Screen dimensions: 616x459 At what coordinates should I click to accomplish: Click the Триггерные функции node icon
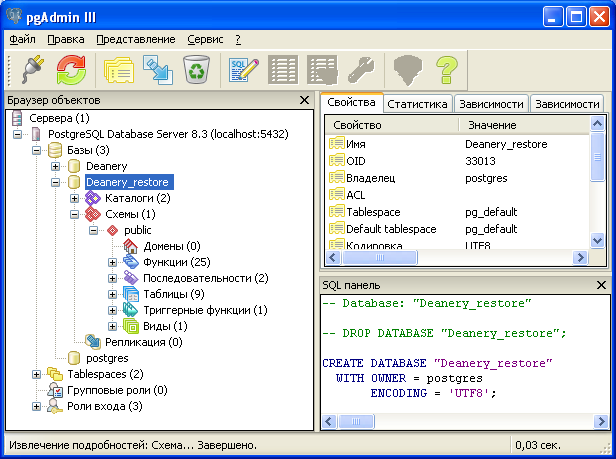point(130,310)
